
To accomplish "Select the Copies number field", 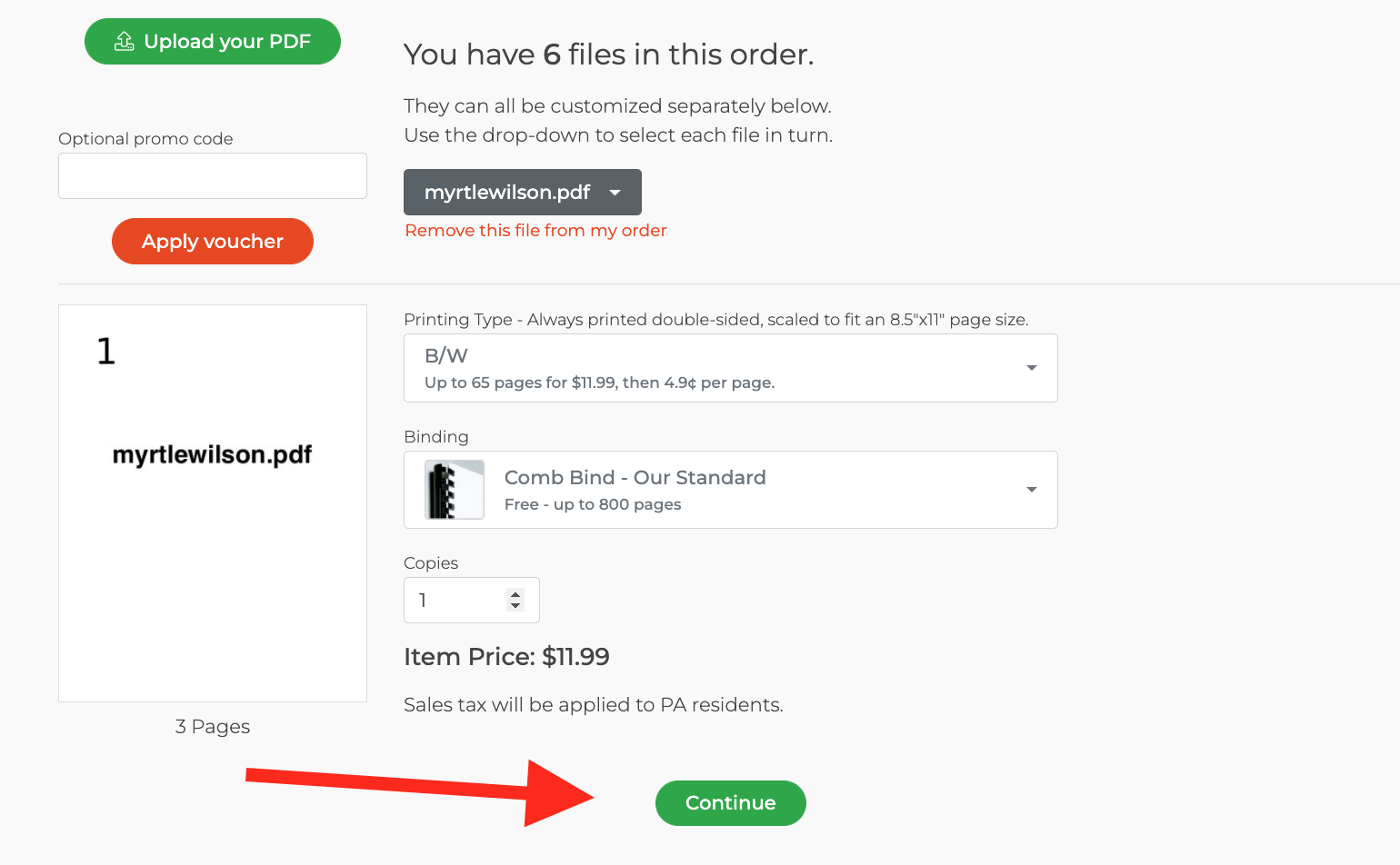I will pos(472,600).
